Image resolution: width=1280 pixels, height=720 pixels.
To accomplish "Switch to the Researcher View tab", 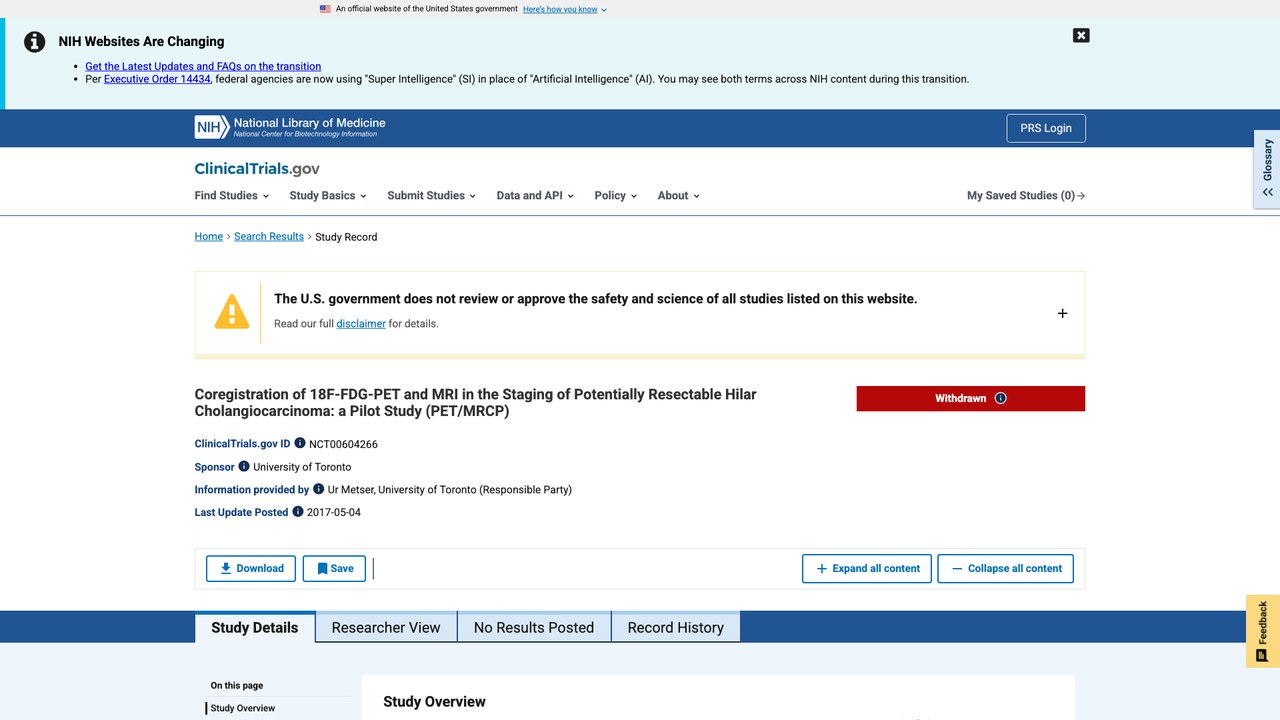I will [x=386, y=627].
